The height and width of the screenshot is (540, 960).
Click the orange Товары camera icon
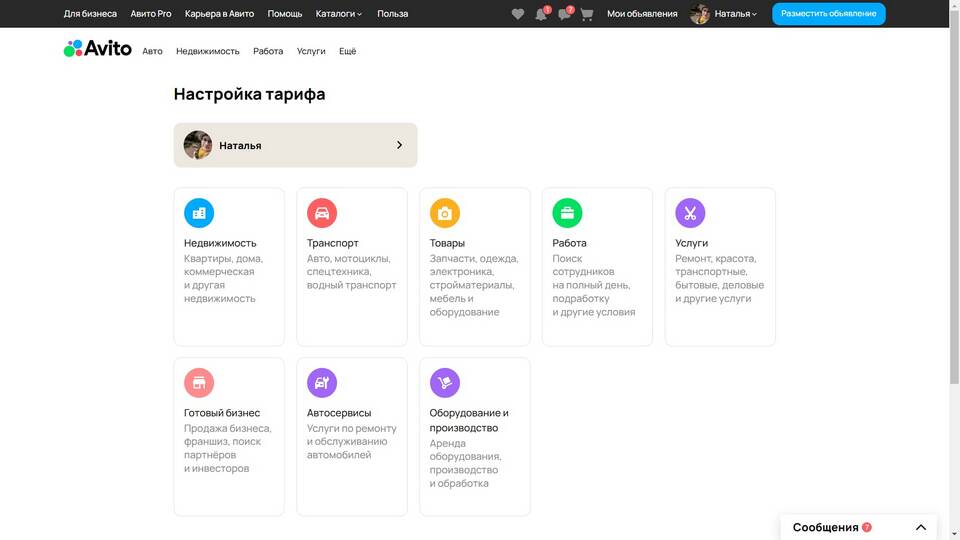(x=445, y=213)
